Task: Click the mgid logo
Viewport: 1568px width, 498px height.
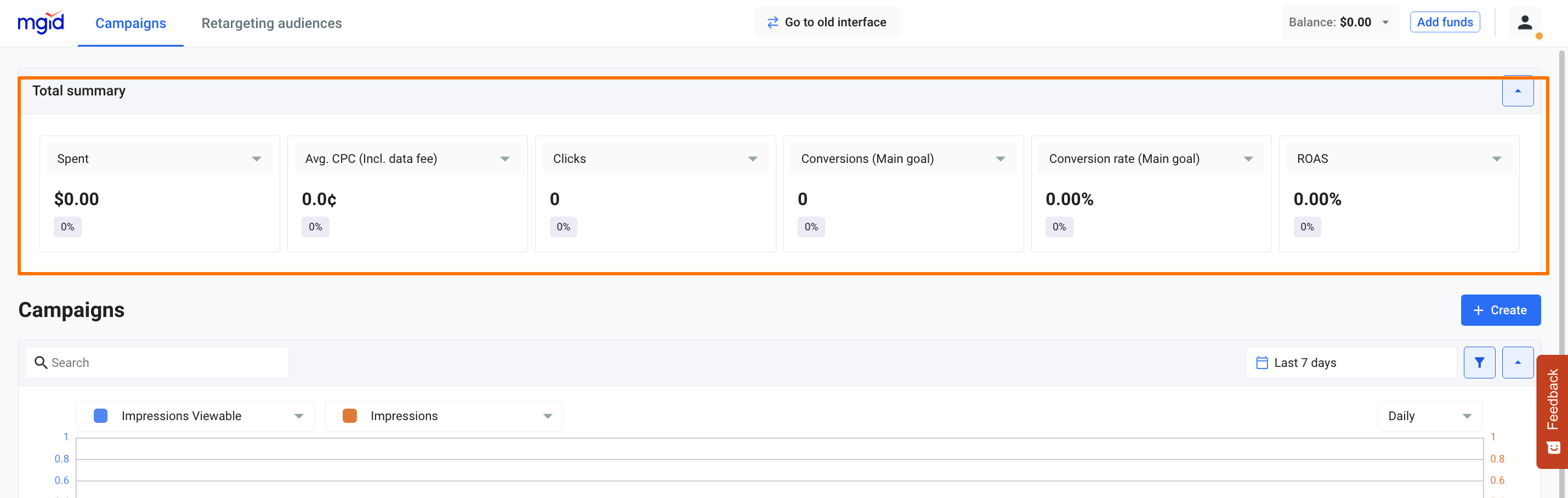Action: [x=41, y=22]
